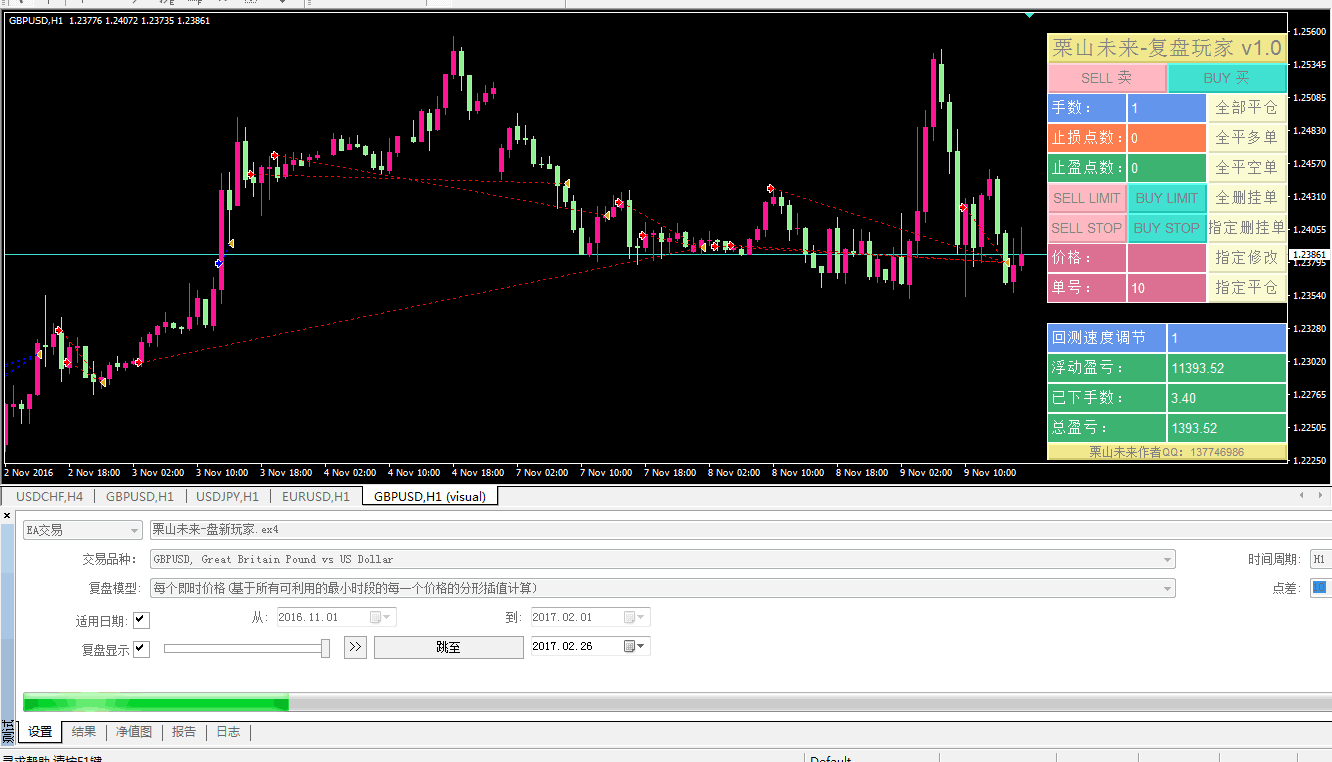
Task: Click the 单号 order number field showing 10
Action: [1167, 288]
